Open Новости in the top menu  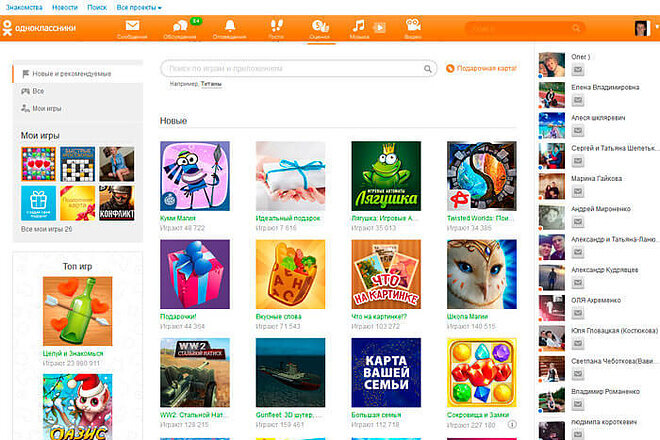click(65, 8)
